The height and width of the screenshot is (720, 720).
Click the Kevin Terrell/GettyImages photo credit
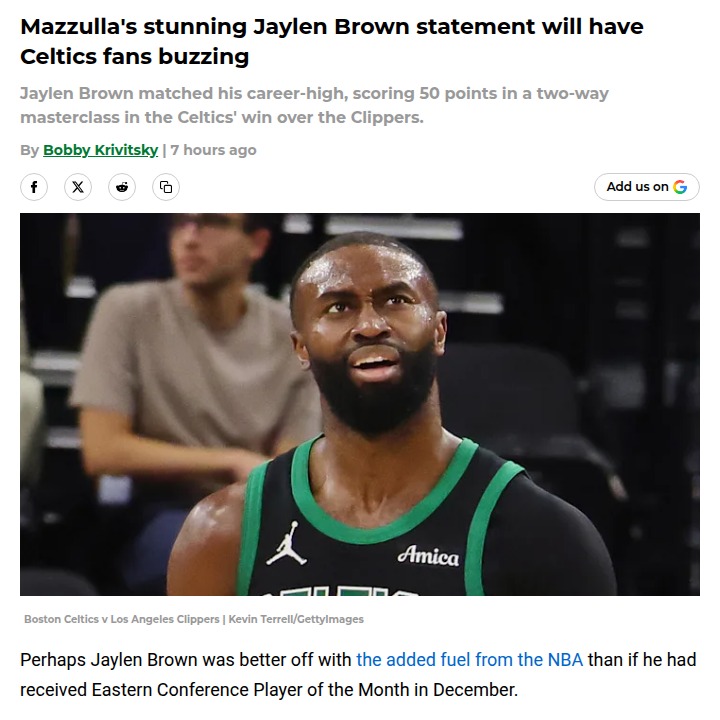coord(296,619)
